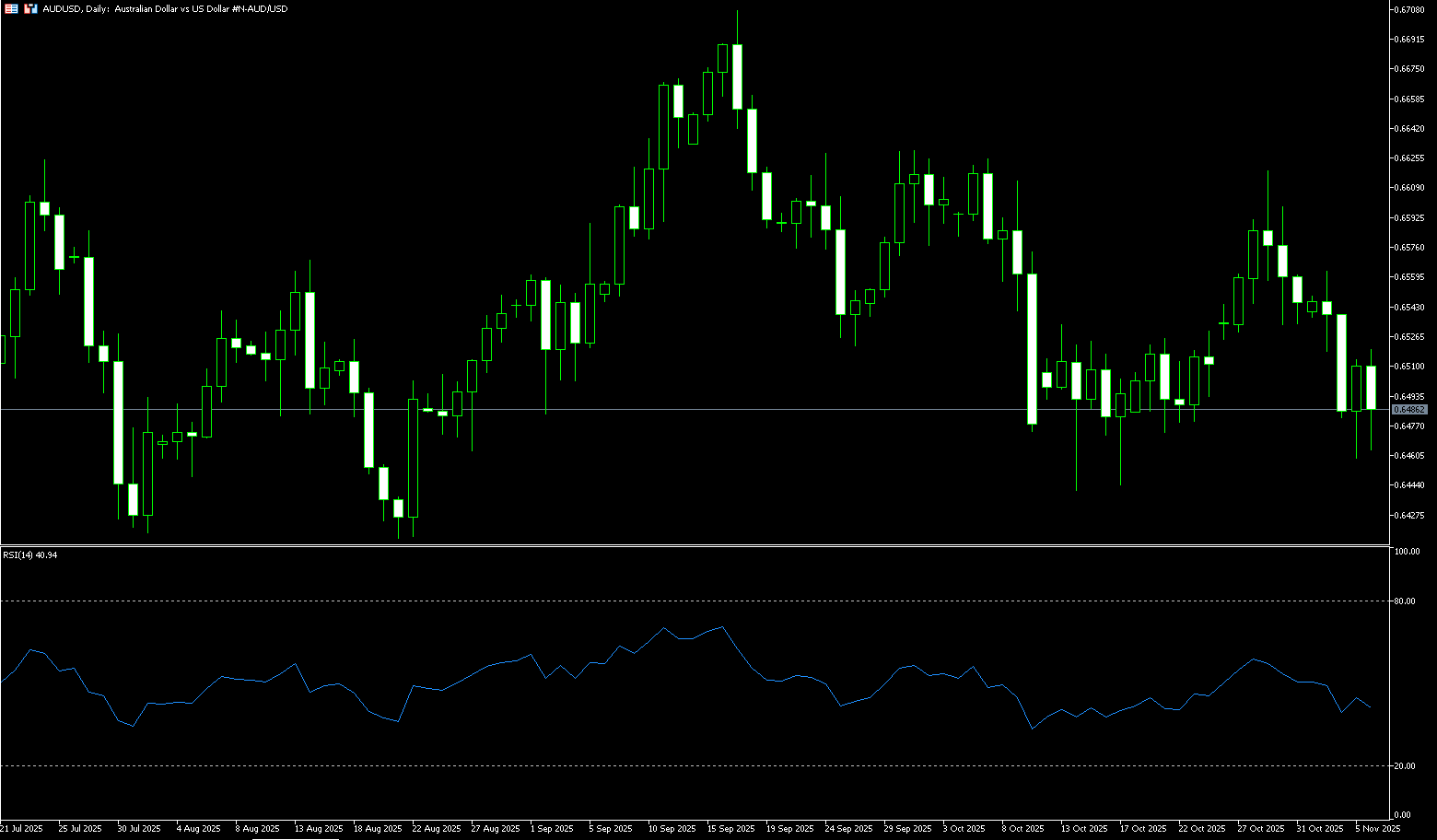This screenshot has height=840, width=1437.
Task: Click the 22 Aug 2025 date label
Action: click(x=436, y=829)
